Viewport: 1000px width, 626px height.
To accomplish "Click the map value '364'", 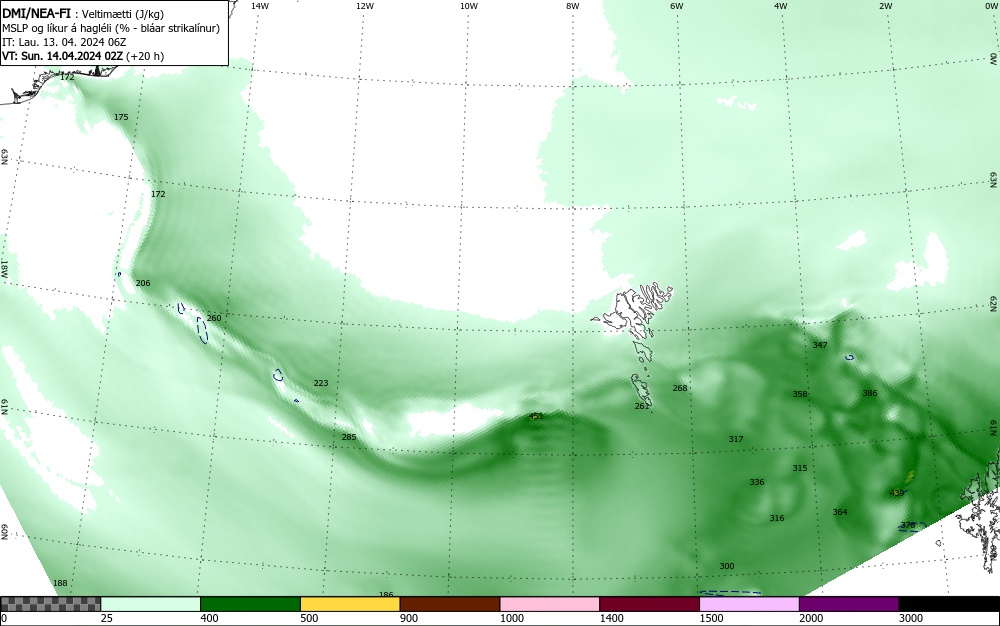I will 840,512.
